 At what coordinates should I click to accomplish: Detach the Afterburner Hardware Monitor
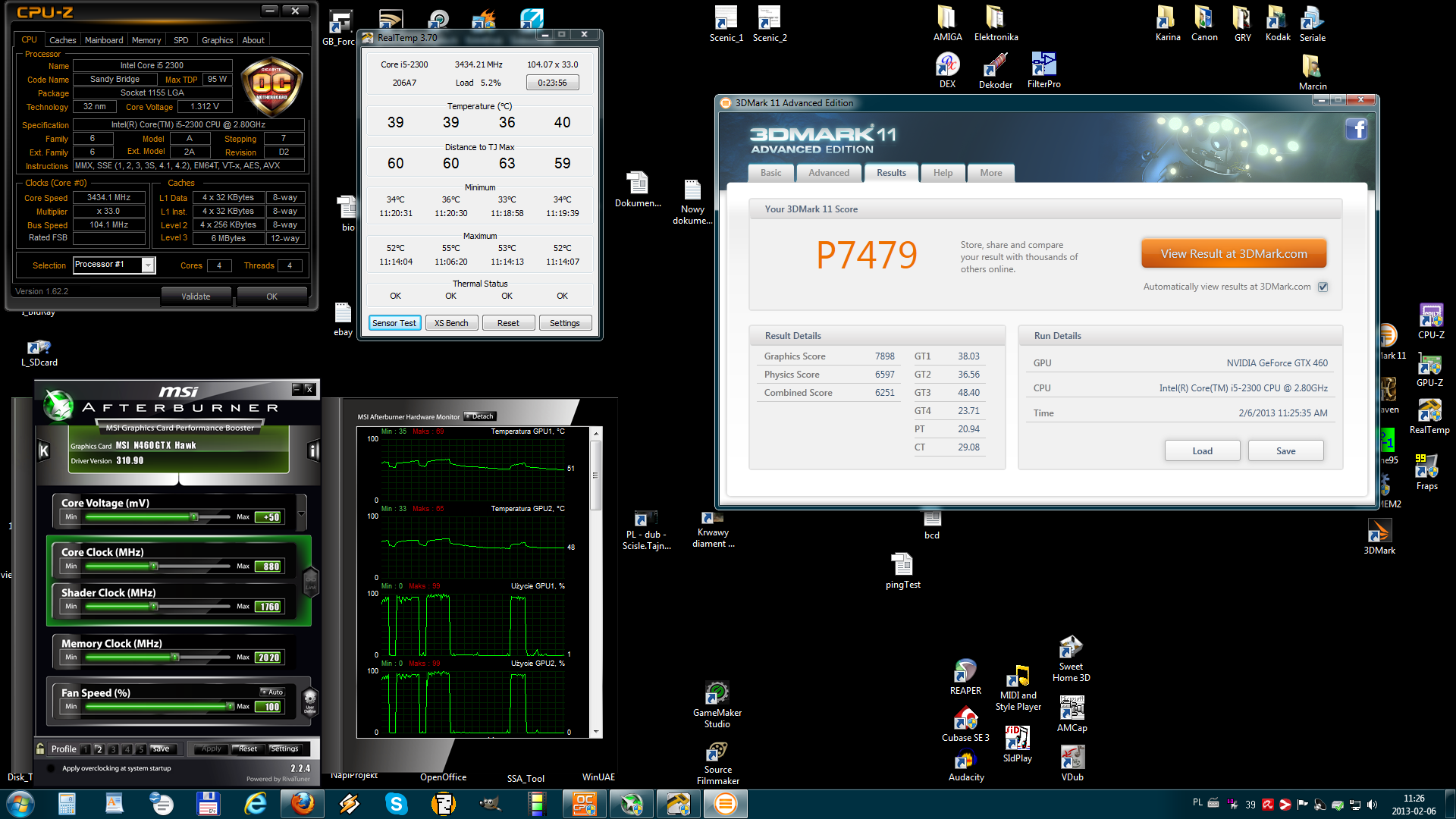pyautogui.click(x=480, y=416)
